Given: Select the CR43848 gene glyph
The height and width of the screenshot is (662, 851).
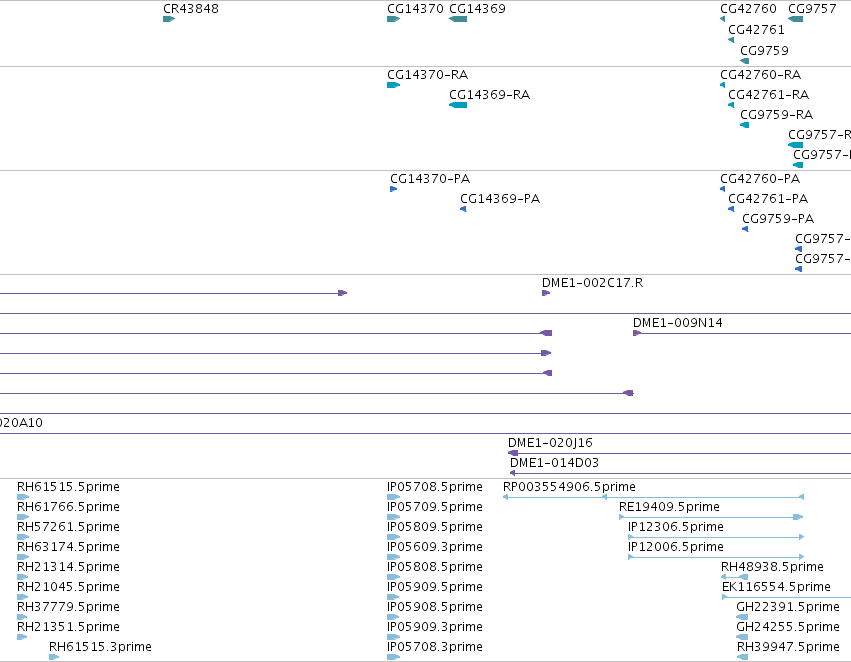Looking at the screenshot, I should (169, 19).
